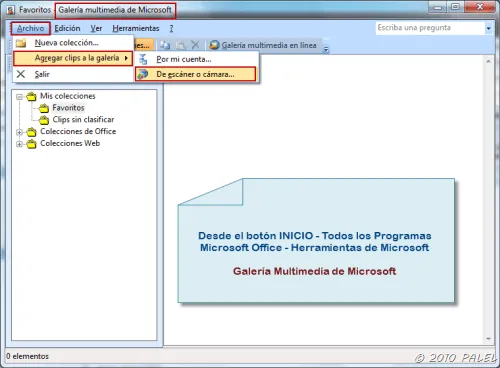Select Mis colecciones in the tree
Screen dimensions: 500x368
pos(68,96)
